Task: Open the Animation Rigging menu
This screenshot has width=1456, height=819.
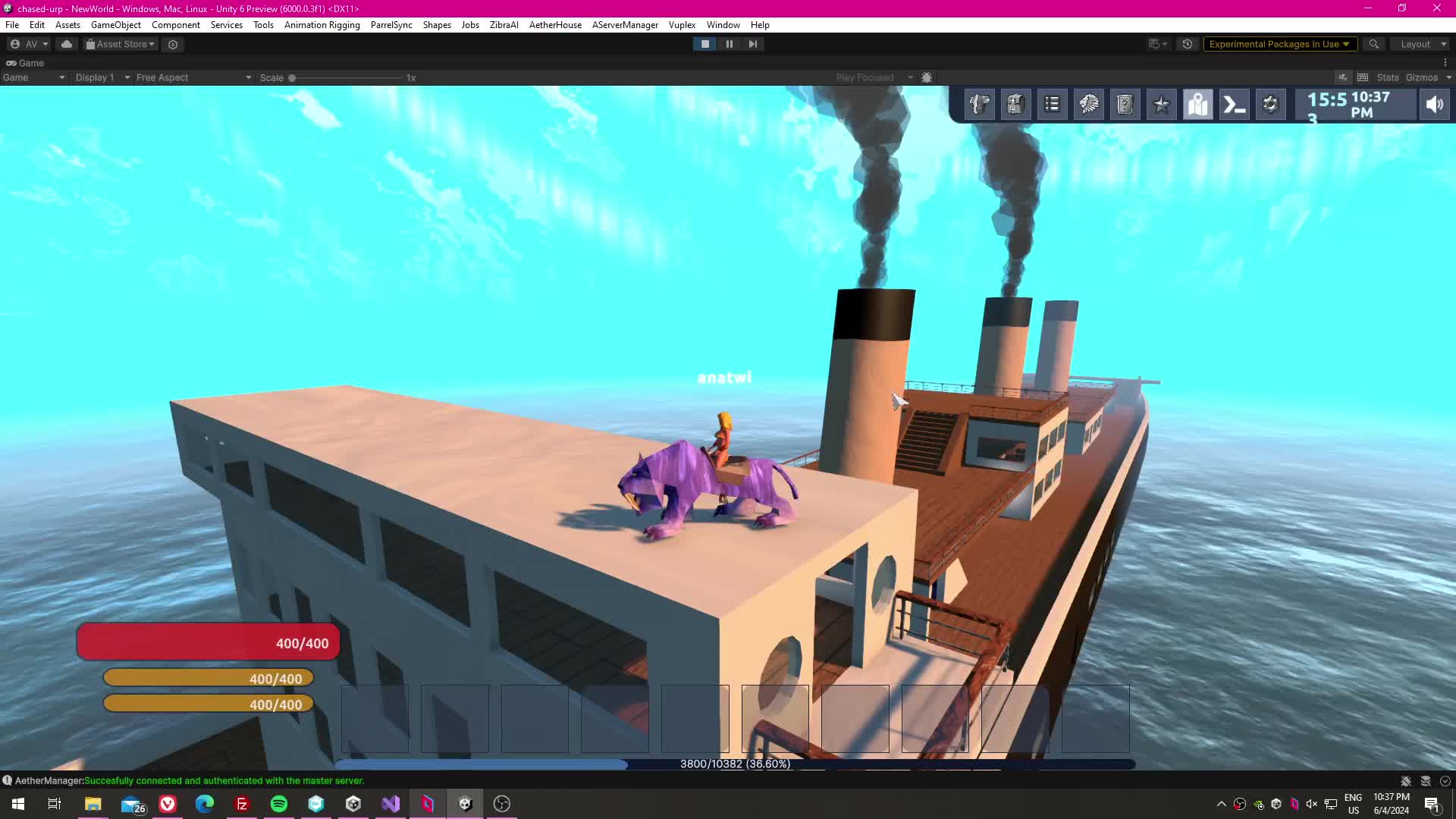Action: 322,25
